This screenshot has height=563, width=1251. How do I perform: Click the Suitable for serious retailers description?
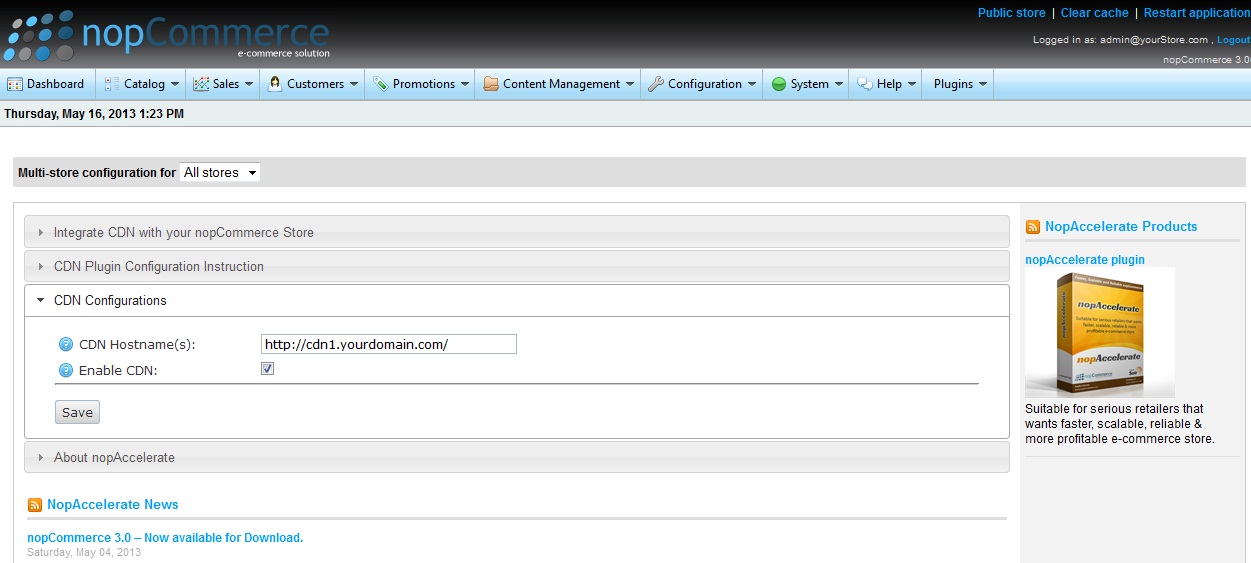(x=1120, y=424)
